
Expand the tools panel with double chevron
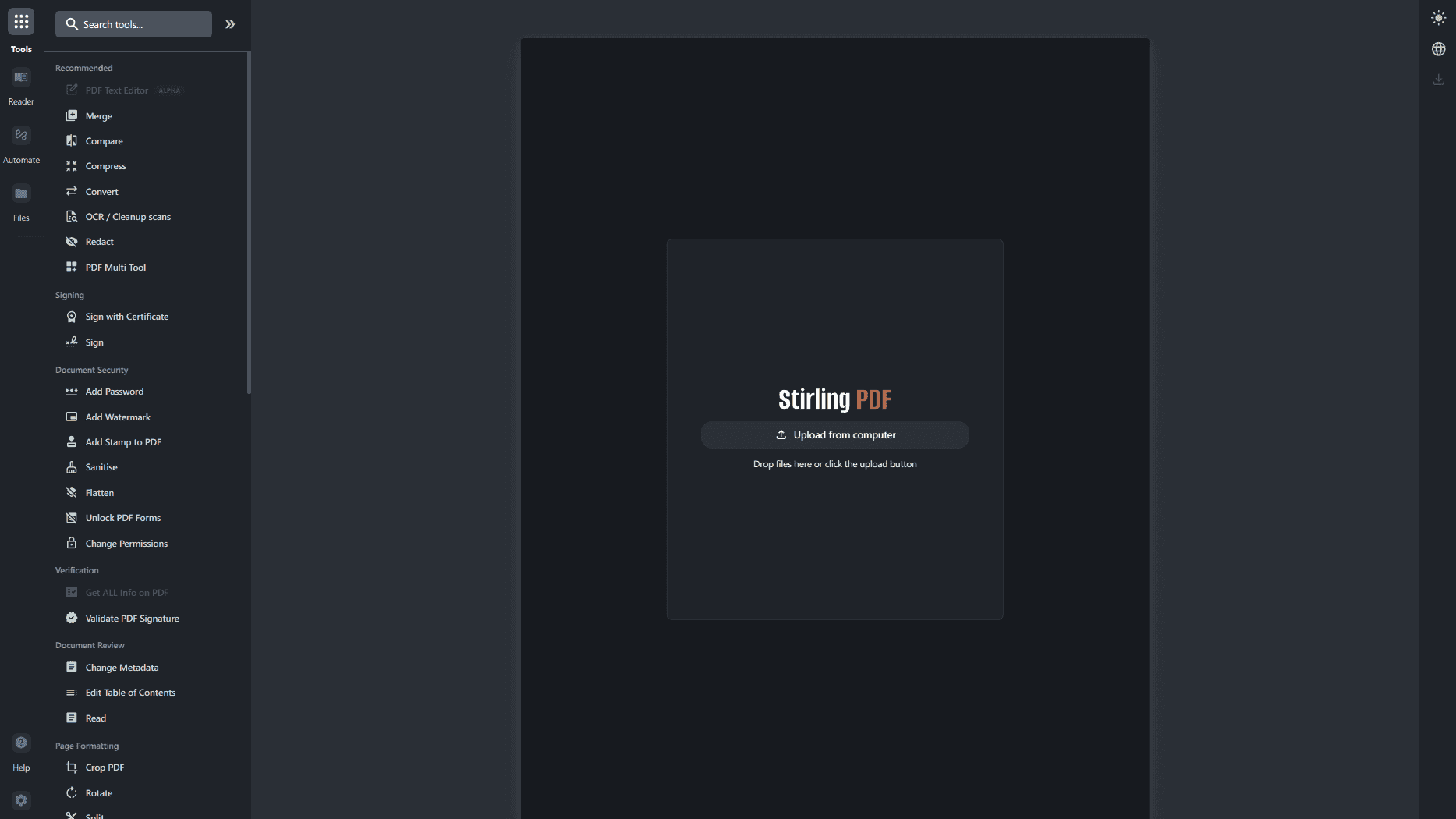pyautogui.click(x=230, y=24)
